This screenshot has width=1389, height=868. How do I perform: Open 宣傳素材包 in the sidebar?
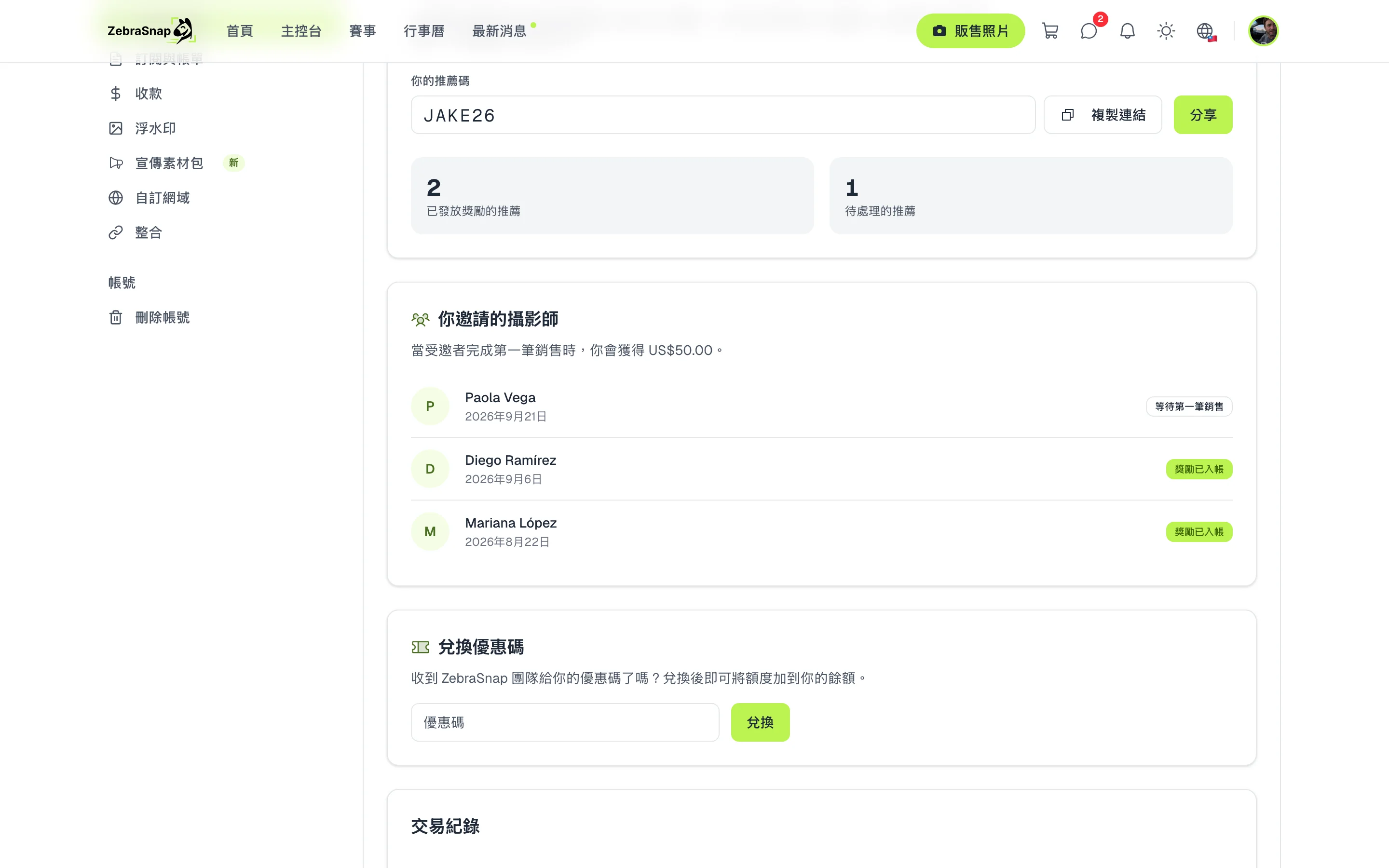(169, 163)
